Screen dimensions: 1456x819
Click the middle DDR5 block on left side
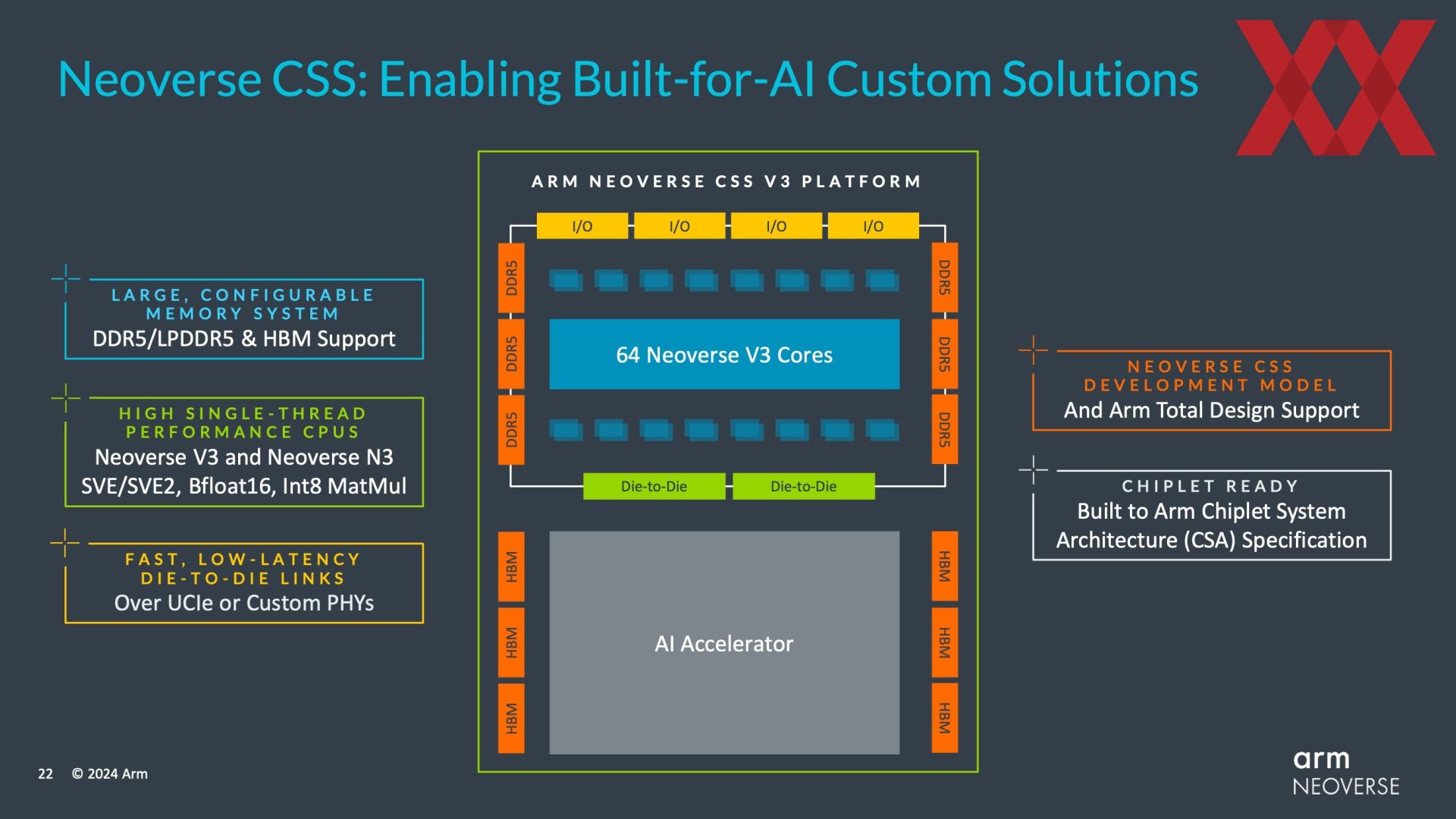(x=511, y=353)
